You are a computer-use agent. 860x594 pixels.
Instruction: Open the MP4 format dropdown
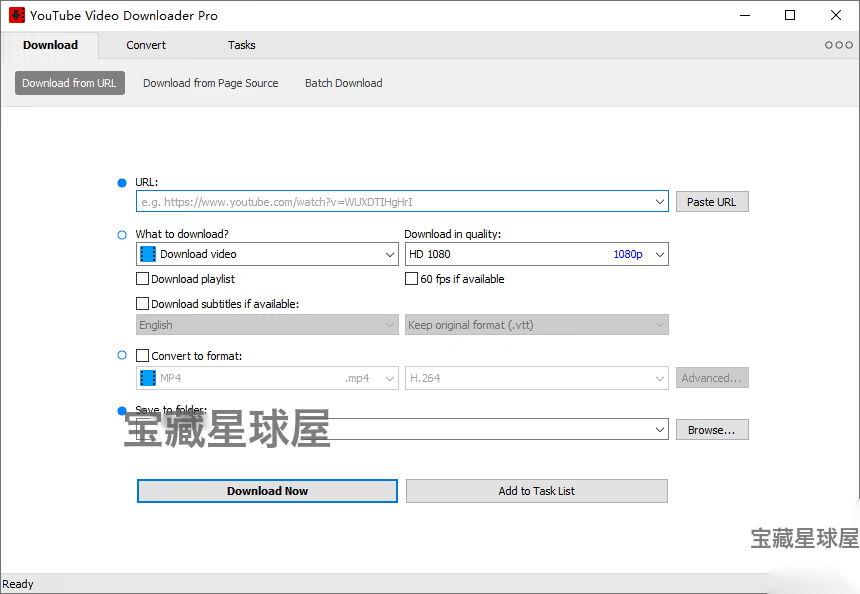coord(267,378)
